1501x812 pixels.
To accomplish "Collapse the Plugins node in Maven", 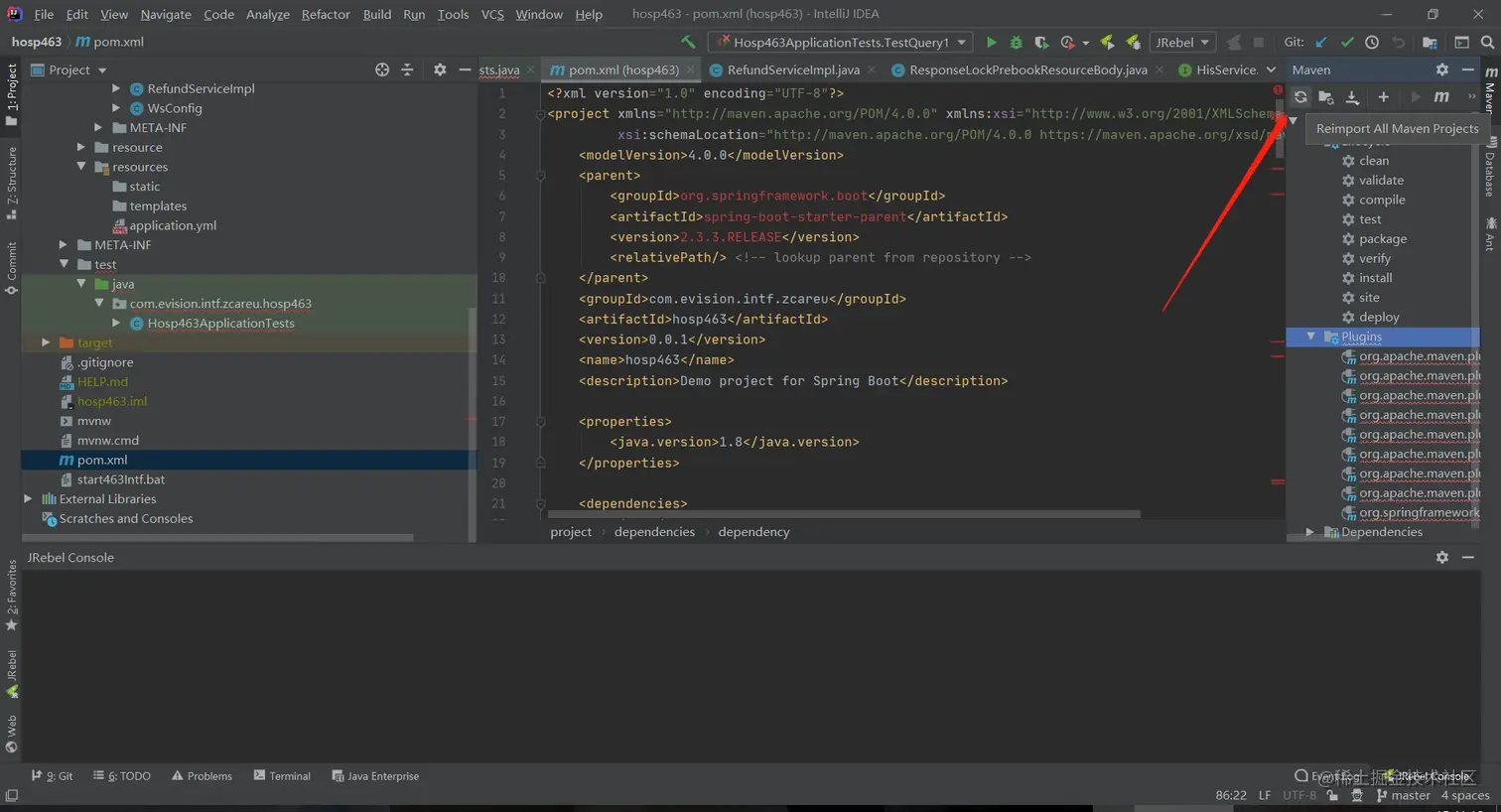I will tap(1311, 337).
